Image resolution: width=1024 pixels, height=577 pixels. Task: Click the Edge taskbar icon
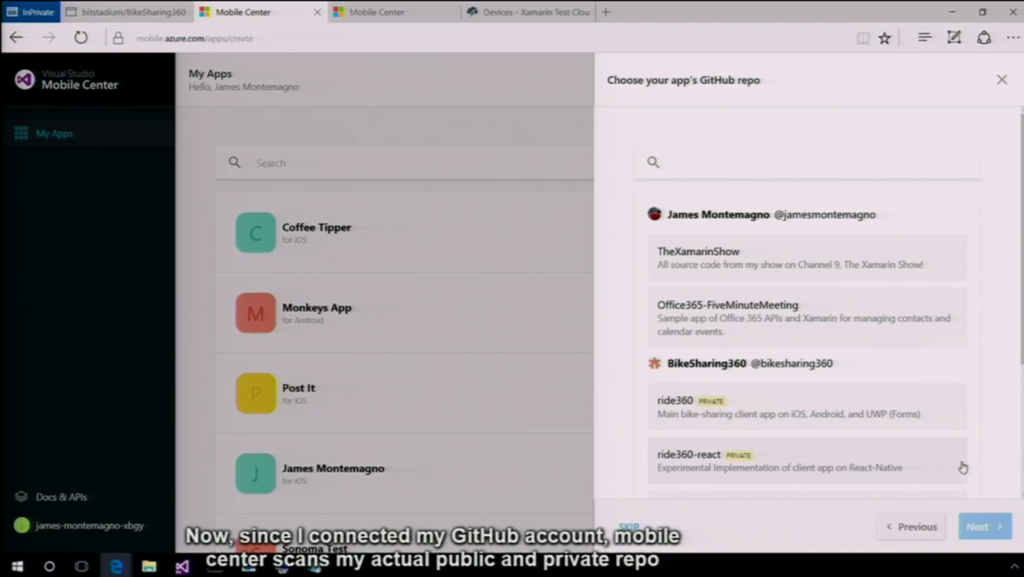(116, 566)
